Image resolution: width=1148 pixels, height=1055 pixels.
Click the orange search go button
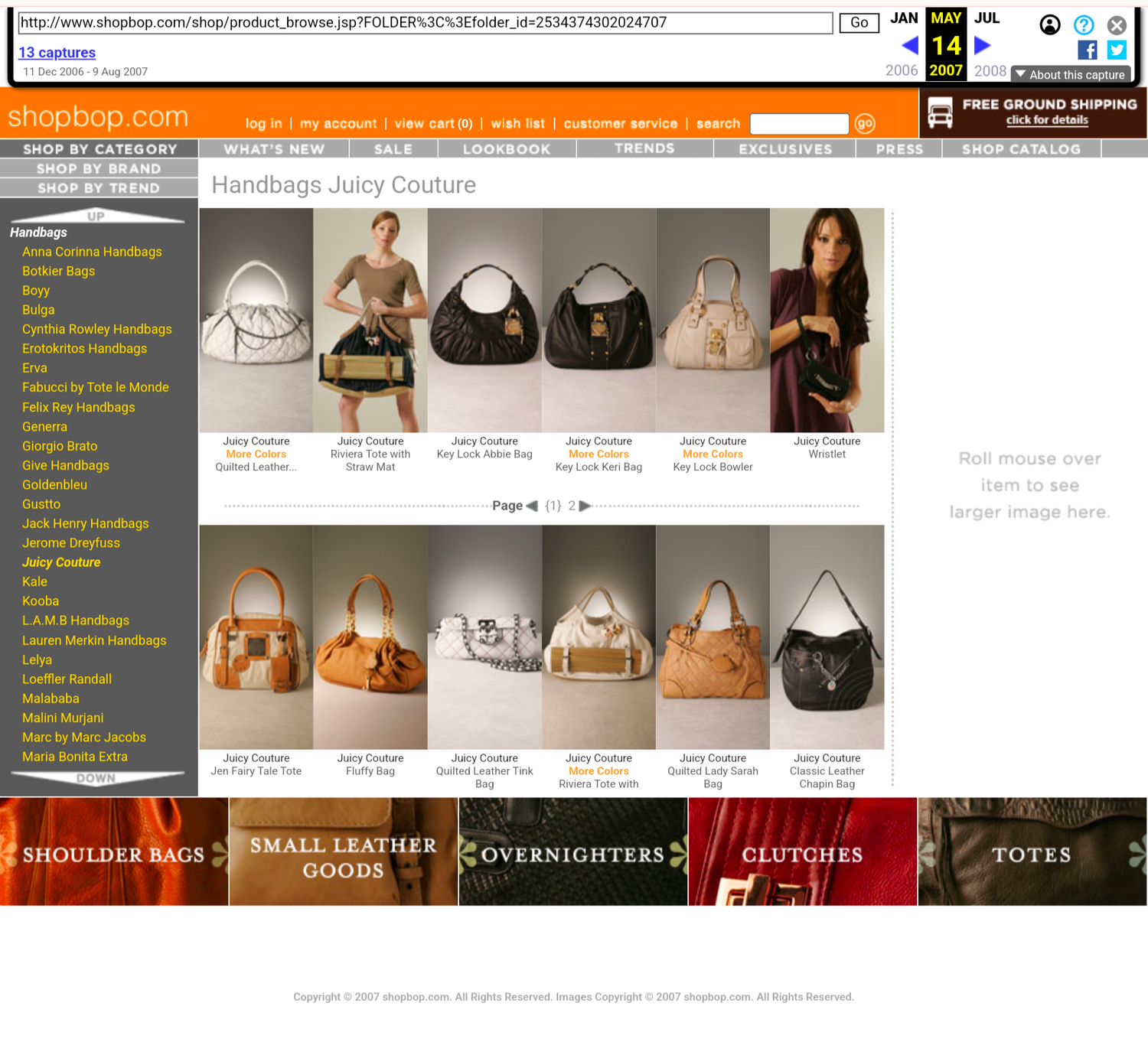point(865,124)
